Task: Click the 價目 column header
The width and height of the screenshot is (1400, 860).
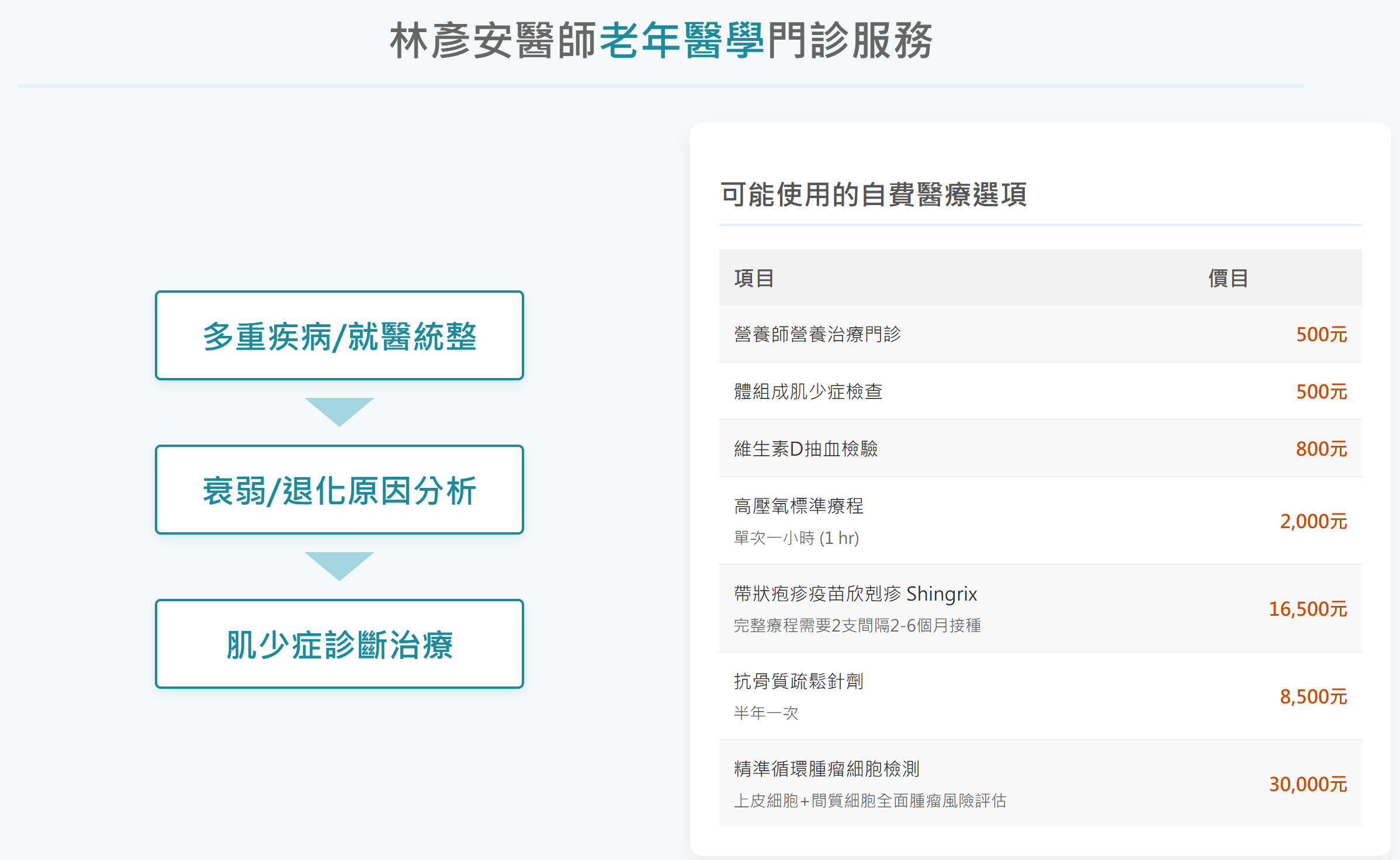Action: tap(1228, 278)
